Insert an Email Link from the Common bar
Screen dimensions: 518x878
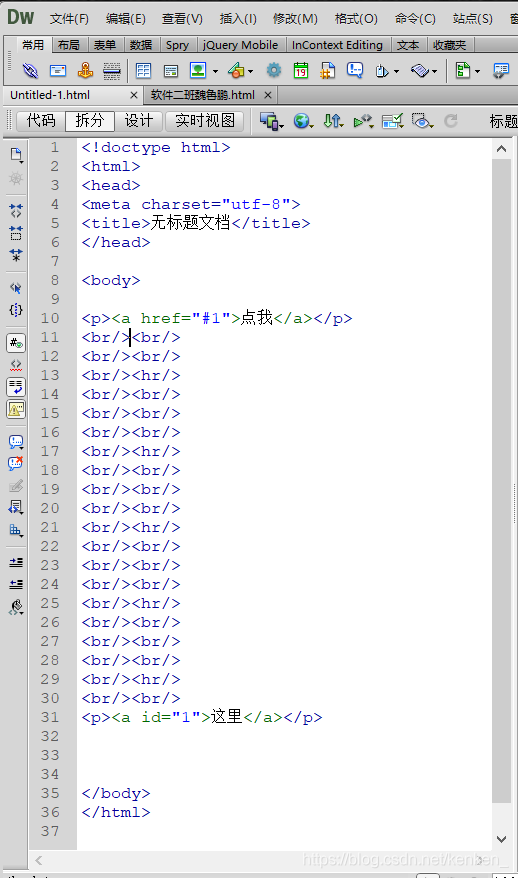pos(58,71)
